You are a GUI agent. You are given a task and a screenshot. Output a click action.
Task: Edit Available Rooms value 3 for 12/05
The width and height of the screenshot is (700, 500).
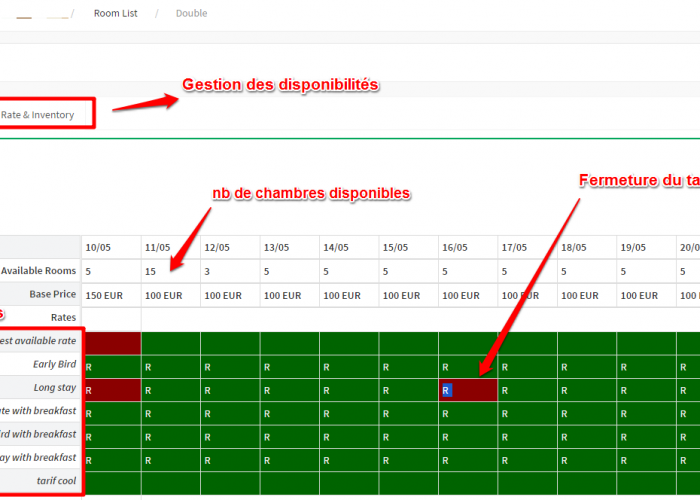coord(230,271)
